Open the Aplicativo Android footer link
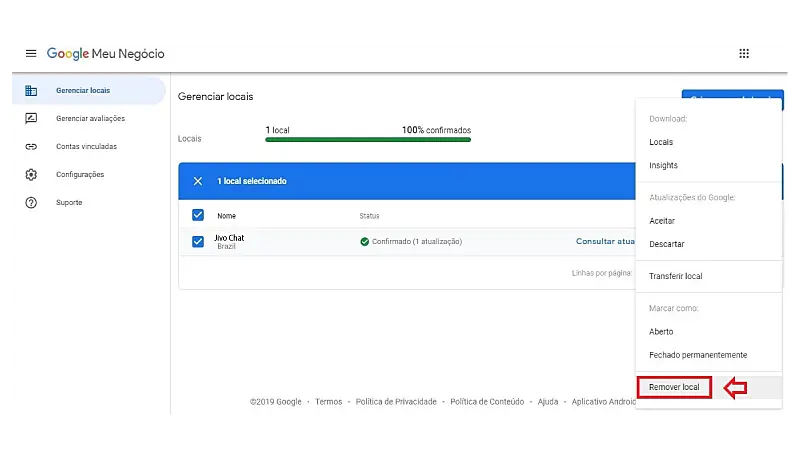Screen dimensions: 800x450 tap(604, 402)
